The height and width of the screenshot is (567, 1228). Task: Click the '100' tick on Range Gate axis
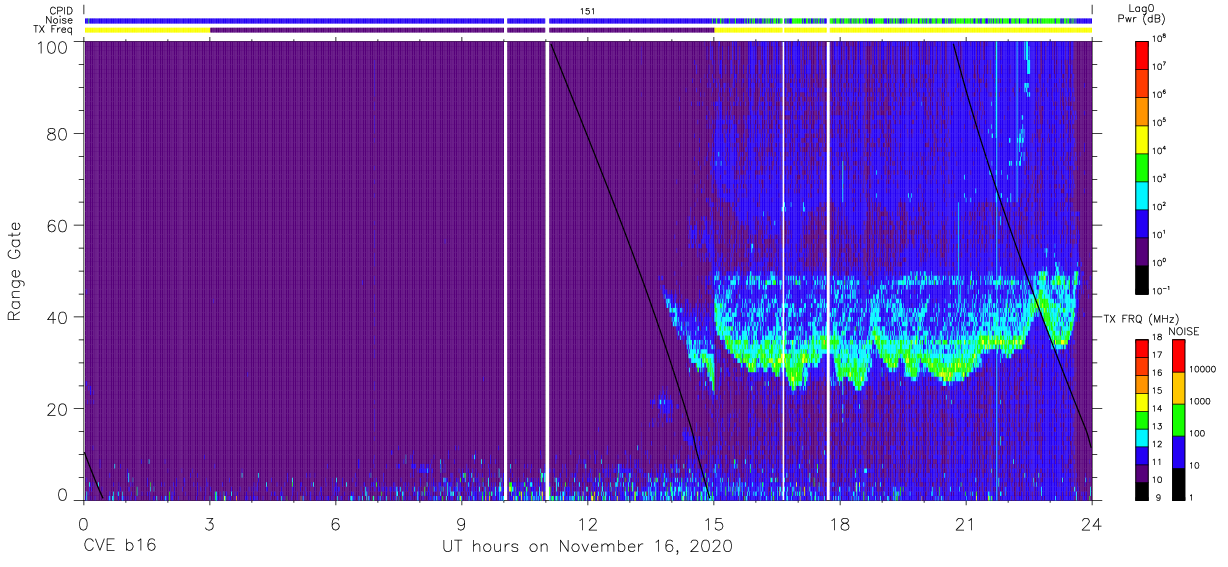coord(53,47)
